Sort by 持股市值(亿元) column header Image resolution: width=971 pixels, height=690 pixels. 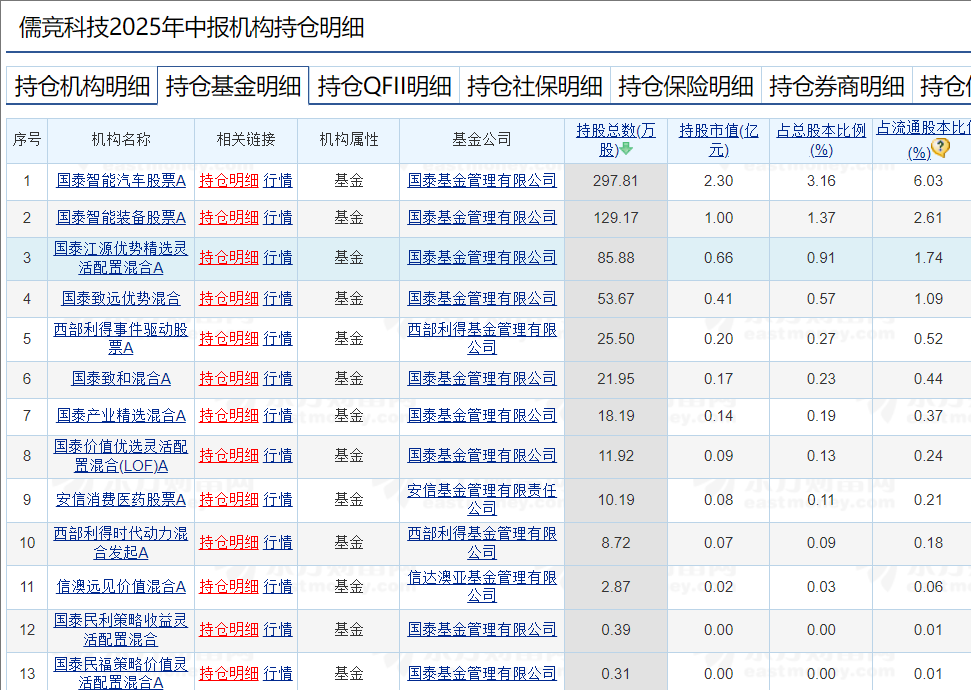(718, 140)
